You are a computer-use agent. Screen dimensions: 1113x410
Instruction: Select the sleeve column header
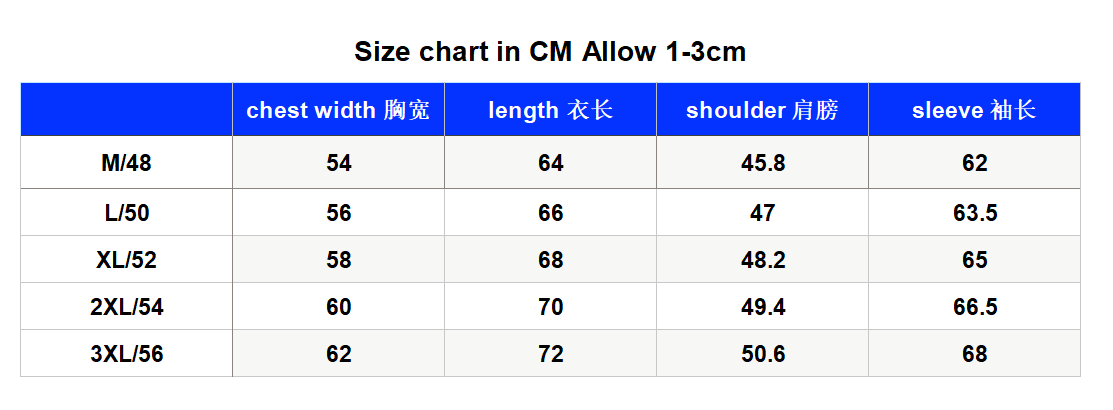(x=974, y=110)
